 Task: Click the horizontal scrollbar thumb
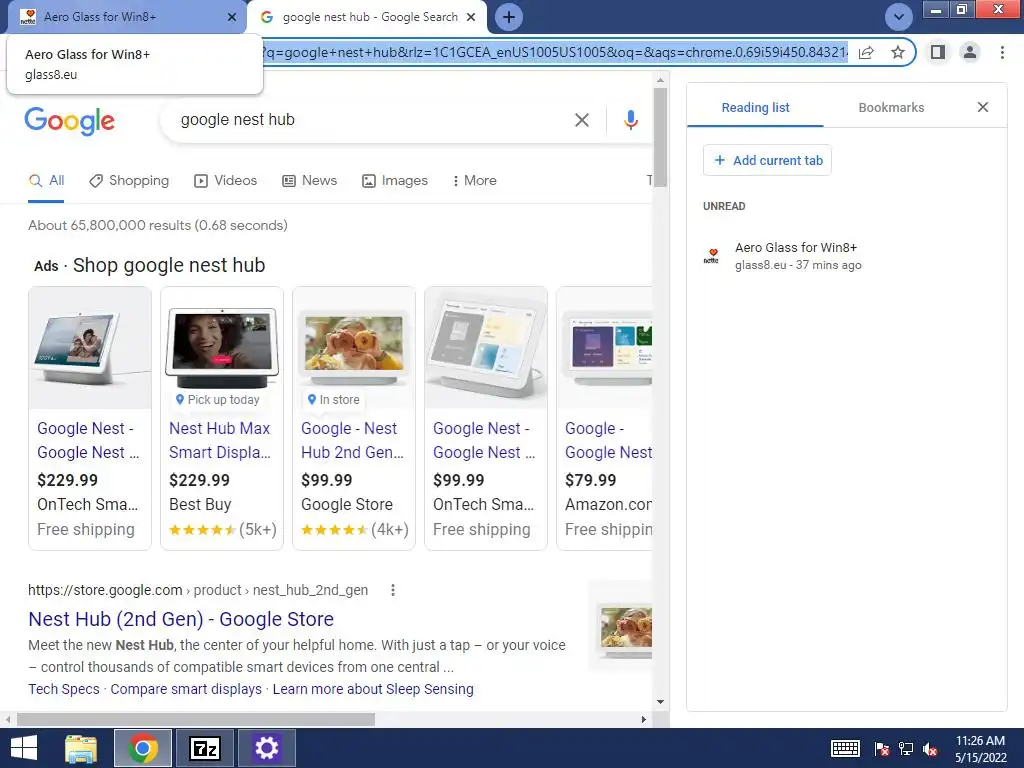click(196, 719)
